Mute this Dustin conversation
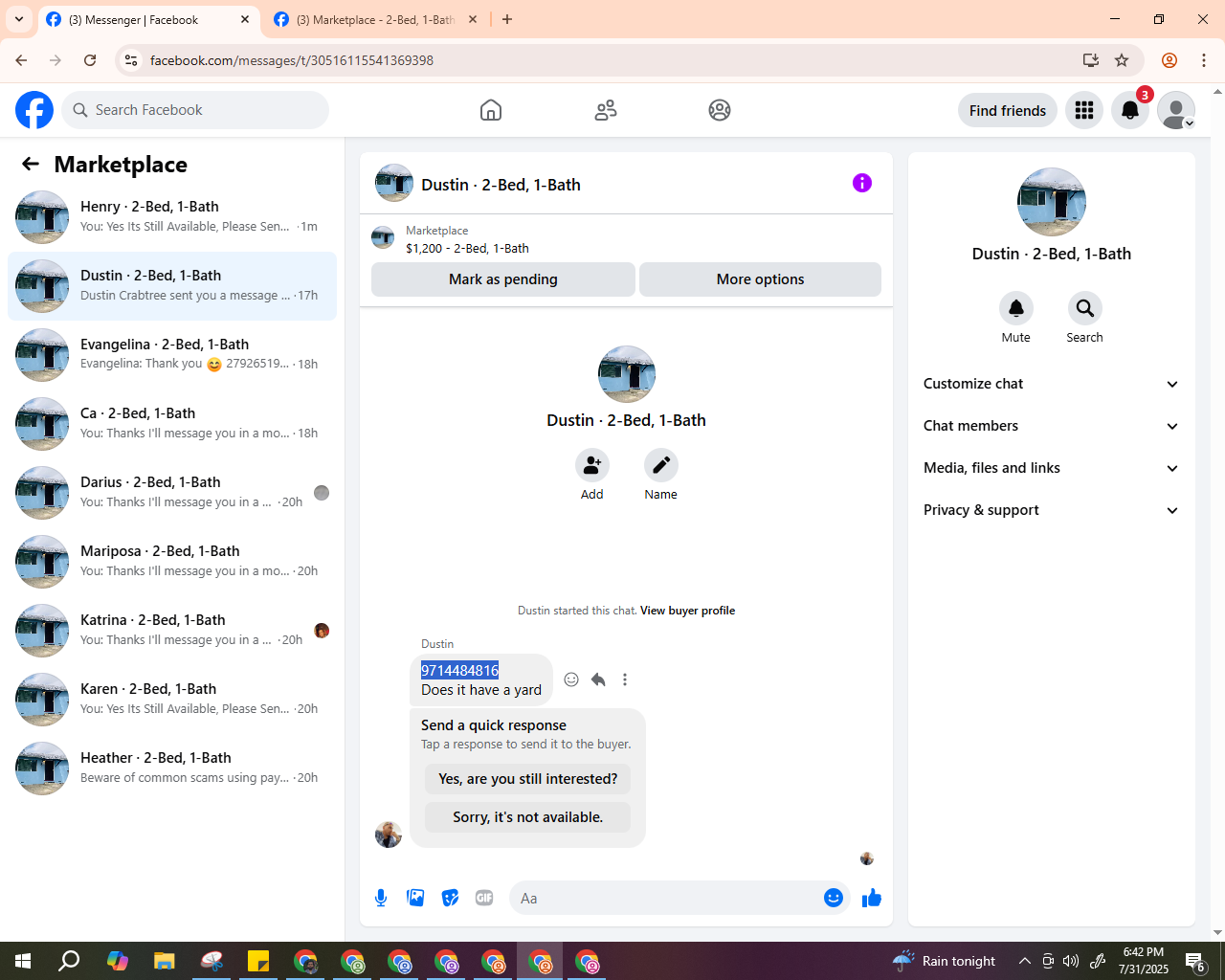1225x980 pixels. click(x=1016, y=308)
